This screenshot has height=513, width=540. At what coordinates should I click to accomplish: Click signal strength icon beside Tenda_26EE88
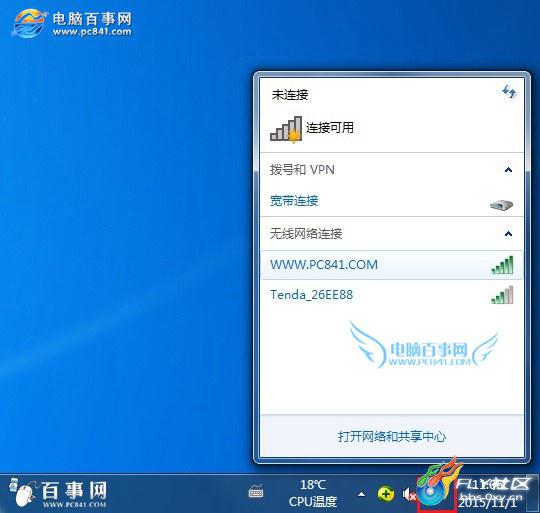[x=502, y=295]
